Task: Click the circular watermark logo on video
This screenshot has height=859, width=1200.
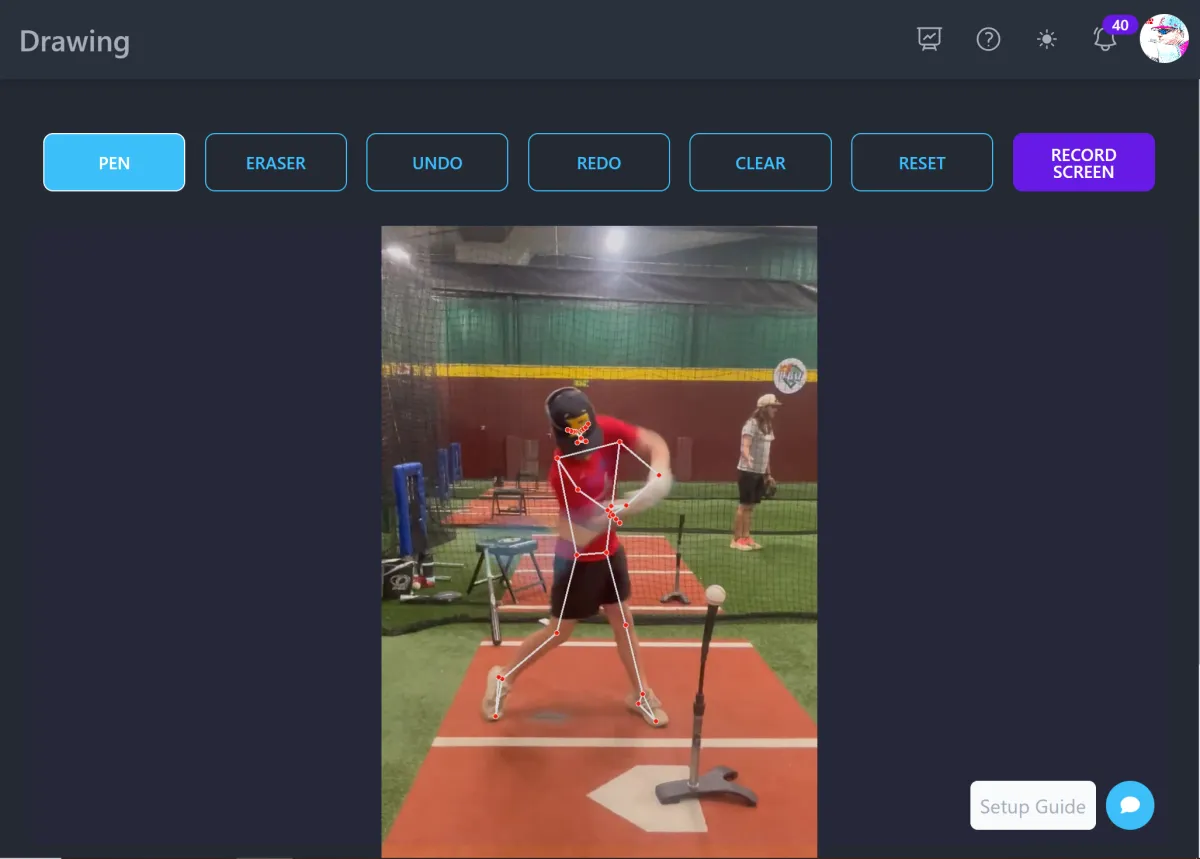Action: [790, 375]
